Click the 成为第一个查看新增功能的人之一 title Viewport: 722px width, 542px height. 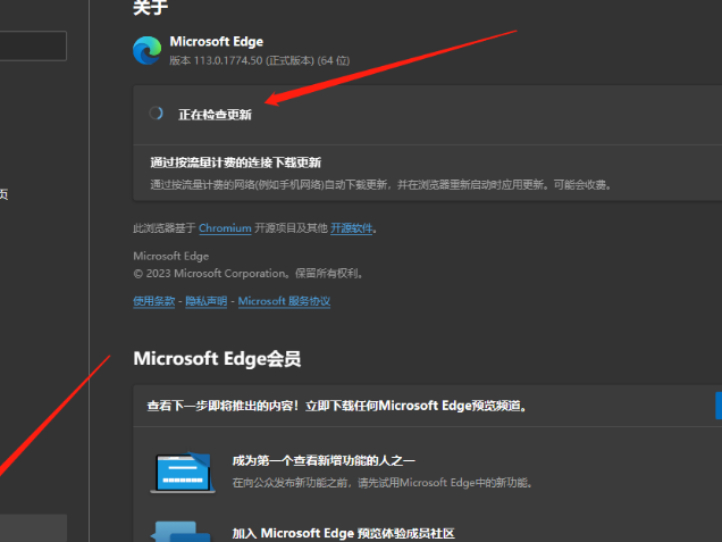point(324,460)
